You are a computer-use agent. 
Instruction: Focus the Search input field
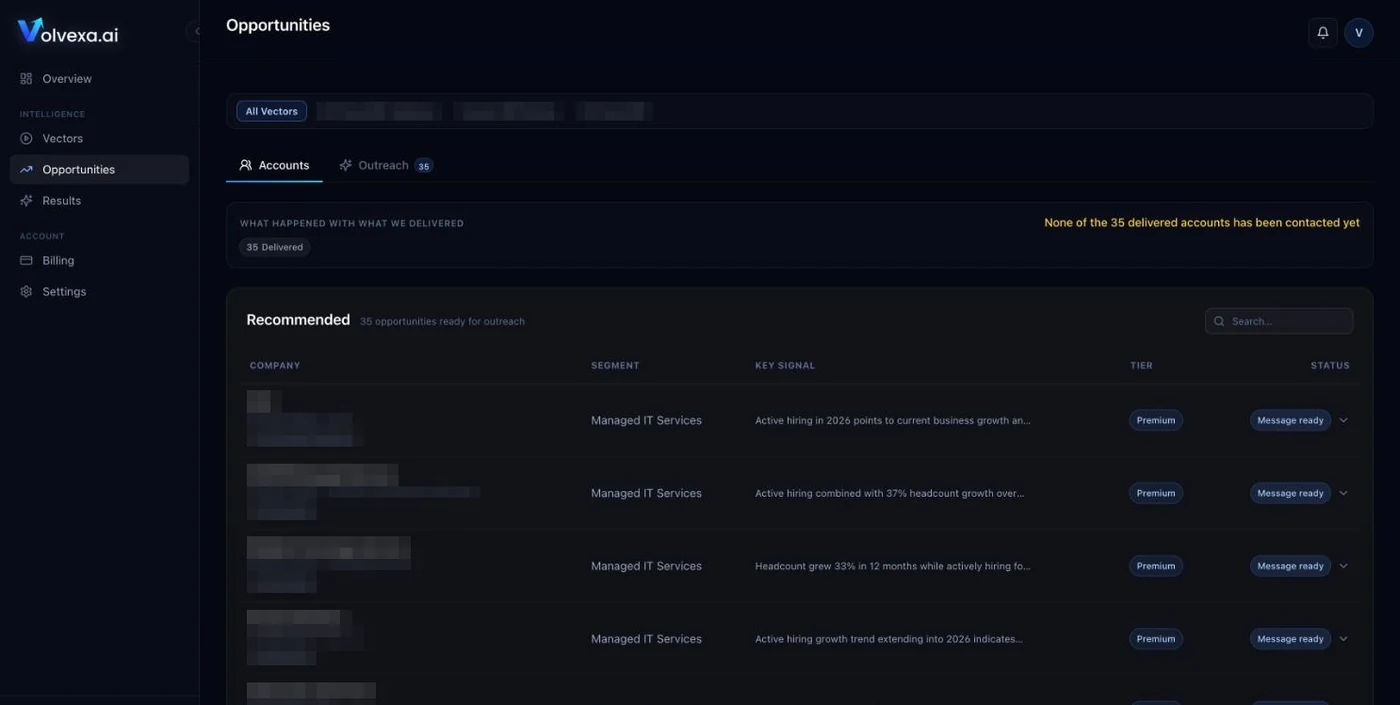point(1279,321)
